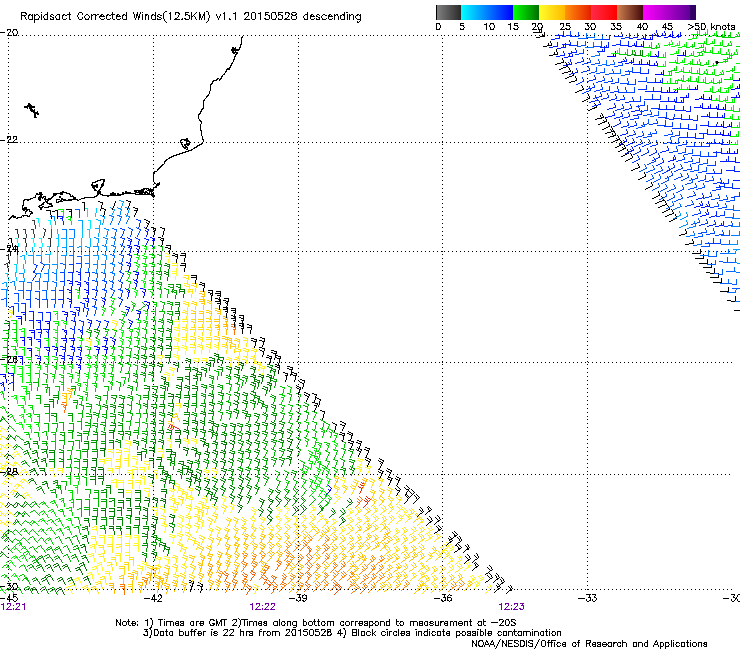The image size is (740, 650).
Task: Click the -20 latitude axis label
Action: click(x=9, y=32)
